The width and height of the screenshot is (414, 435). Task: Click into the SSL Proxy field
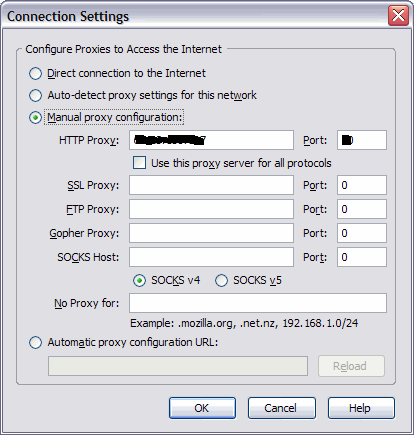point(211,185)
